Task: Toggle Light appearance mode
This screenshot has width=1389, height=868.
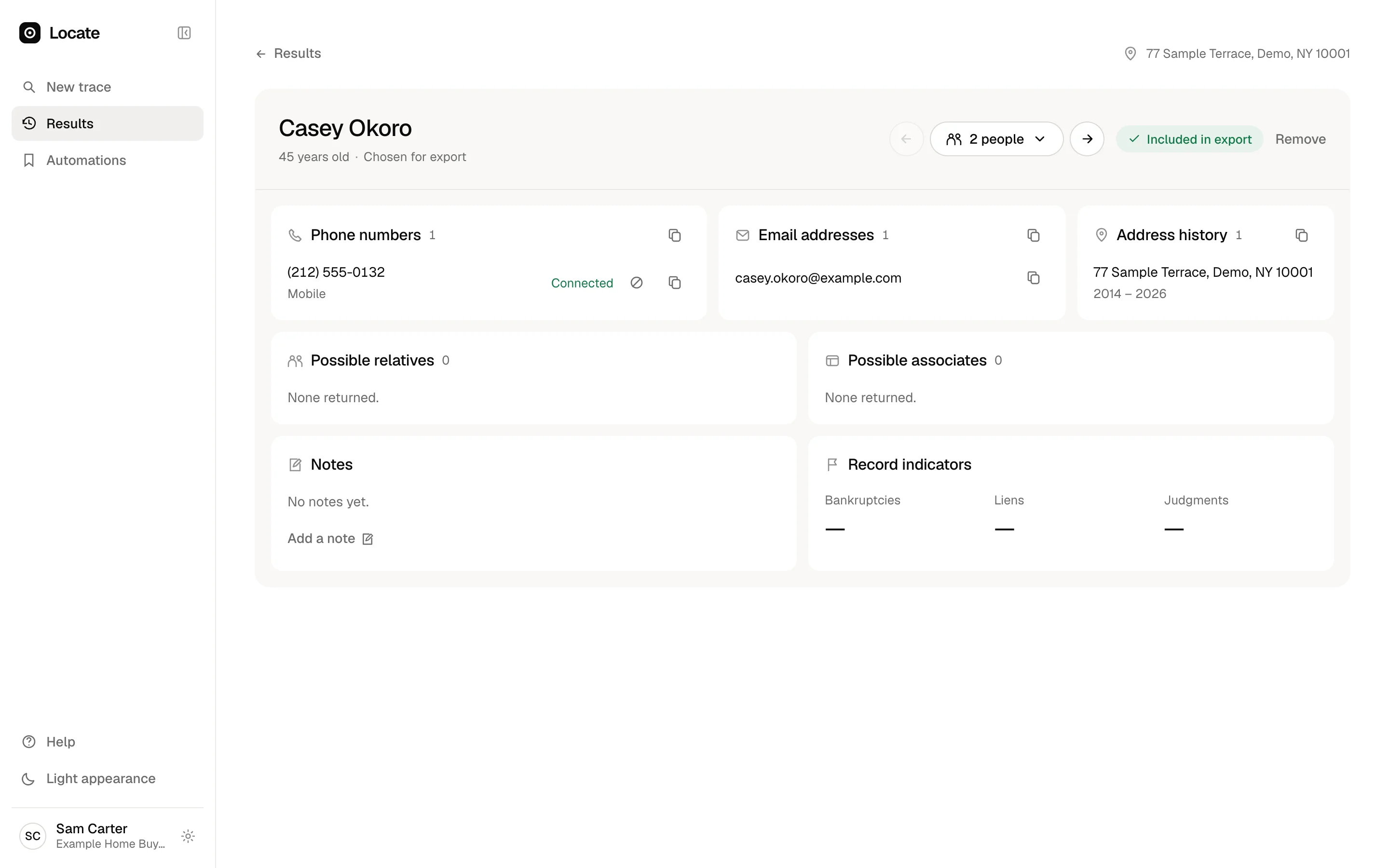Action: pos(108,778)
